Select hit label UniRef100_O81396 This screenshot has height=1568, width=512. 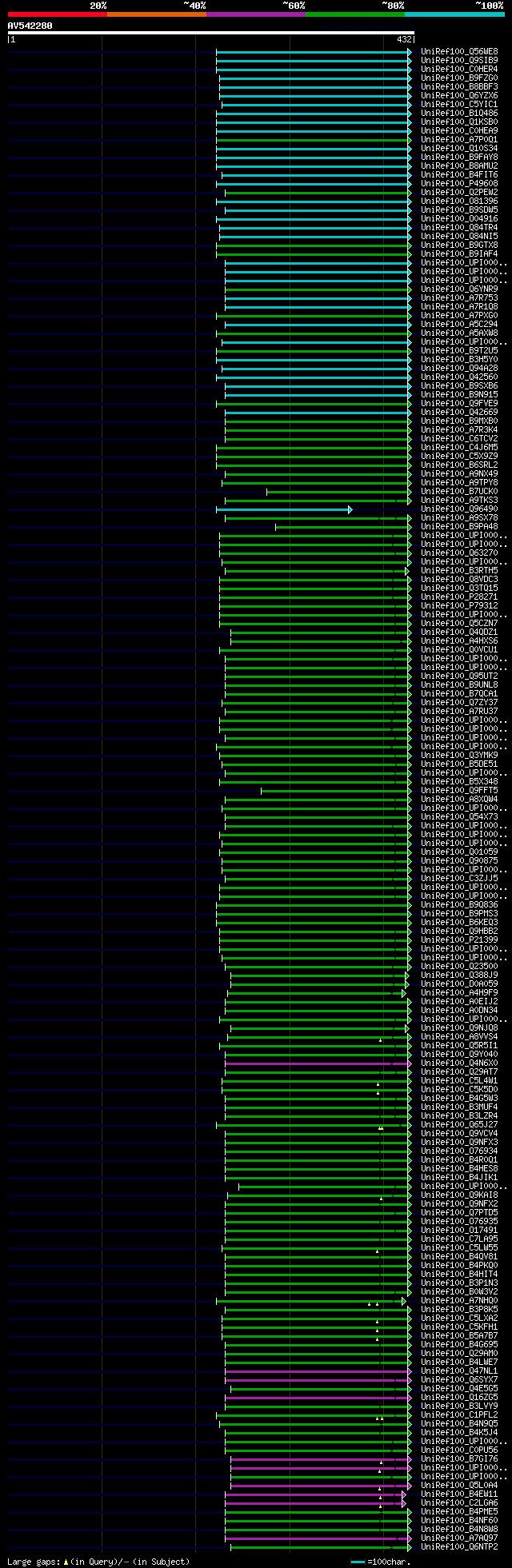coord(459,201)
